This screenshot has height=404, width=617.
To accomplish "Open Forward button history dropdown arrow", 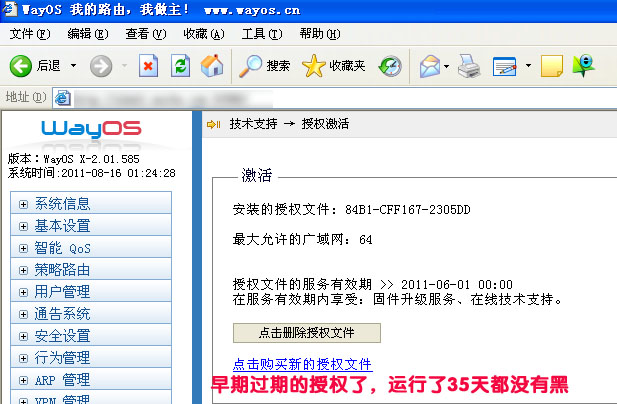I will point(124,66).
